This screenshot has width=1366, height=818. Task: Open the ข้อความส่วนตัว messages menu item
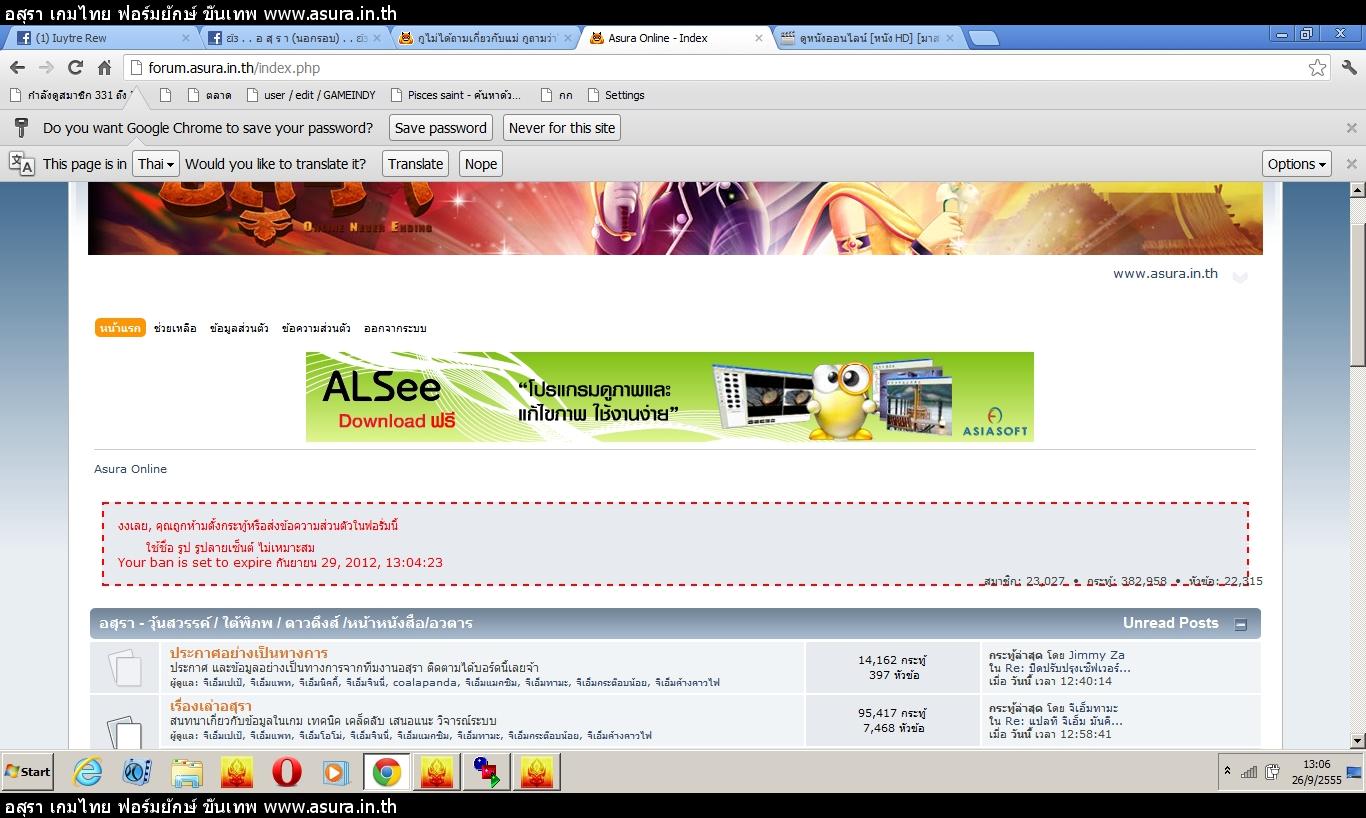[x=316, y=328]
